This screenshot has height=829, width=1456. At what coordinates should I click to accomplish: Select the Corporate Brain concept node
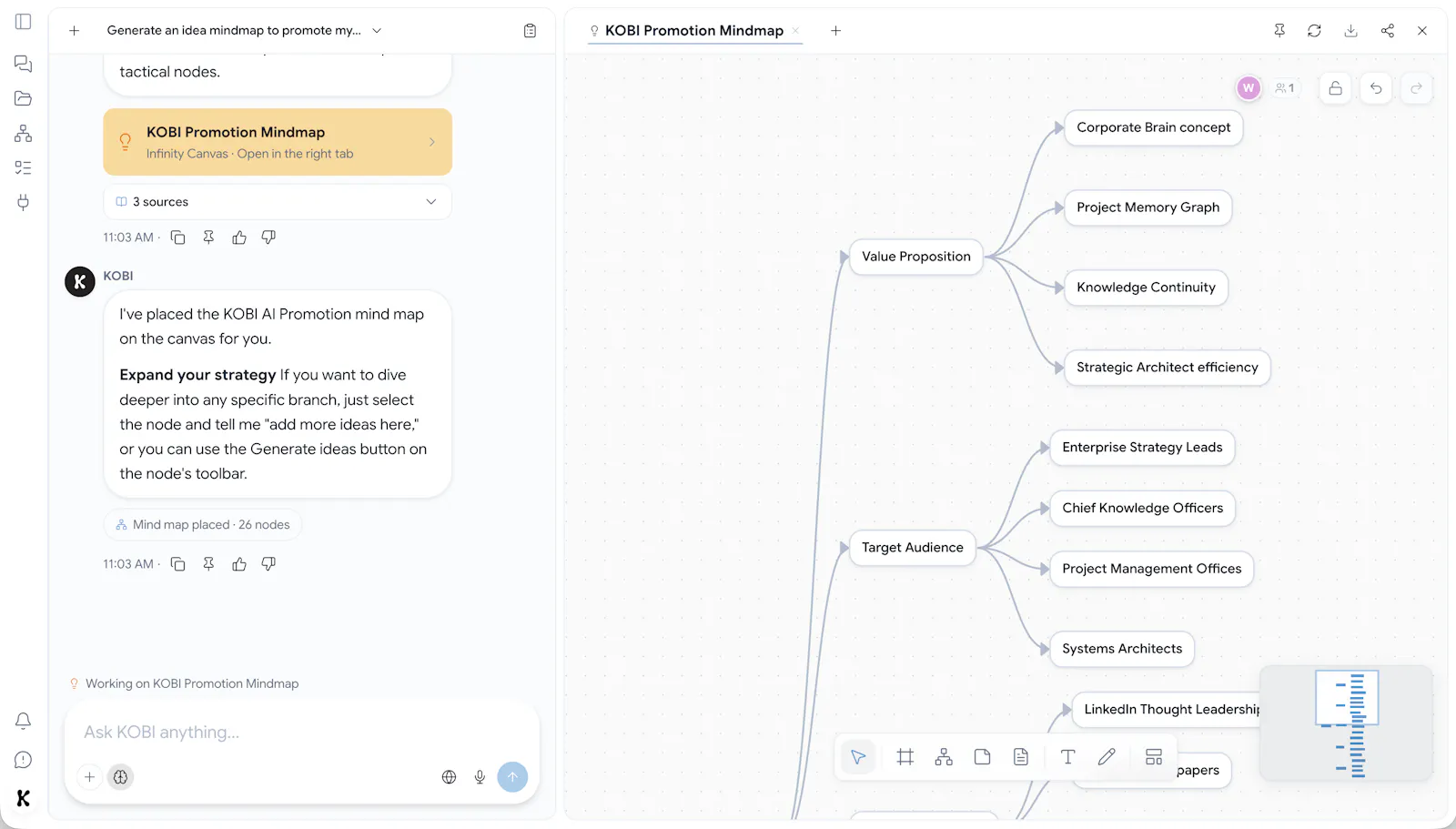pyautogui.click(x=1154, y=127)
